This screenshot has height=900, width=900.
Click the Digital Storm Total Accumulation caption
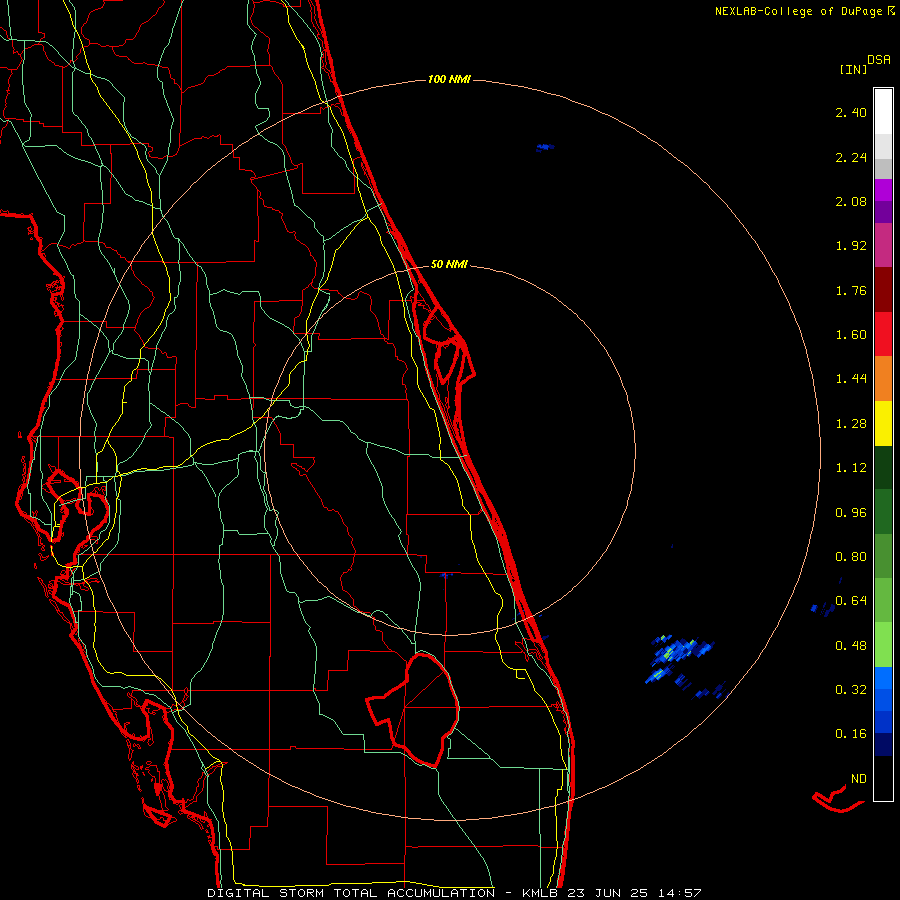click(454, 893)
